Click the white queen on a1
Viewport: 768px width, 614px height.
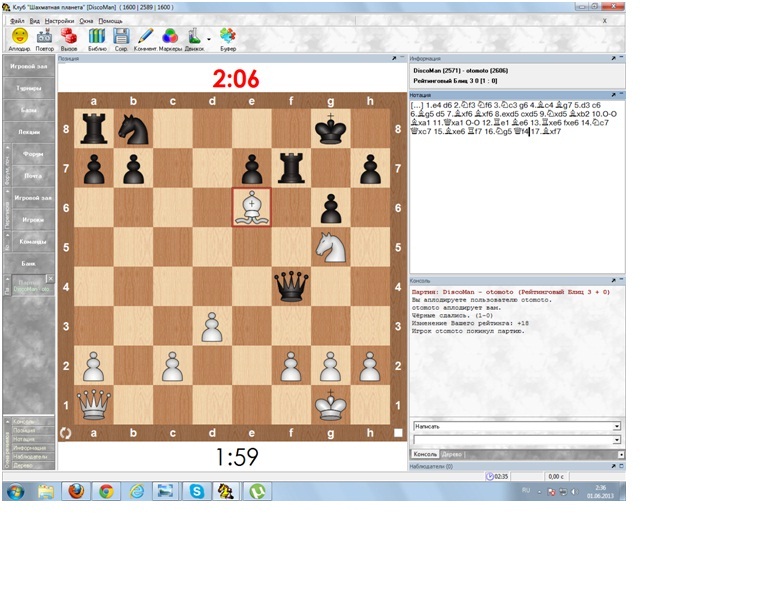(94, 404)
